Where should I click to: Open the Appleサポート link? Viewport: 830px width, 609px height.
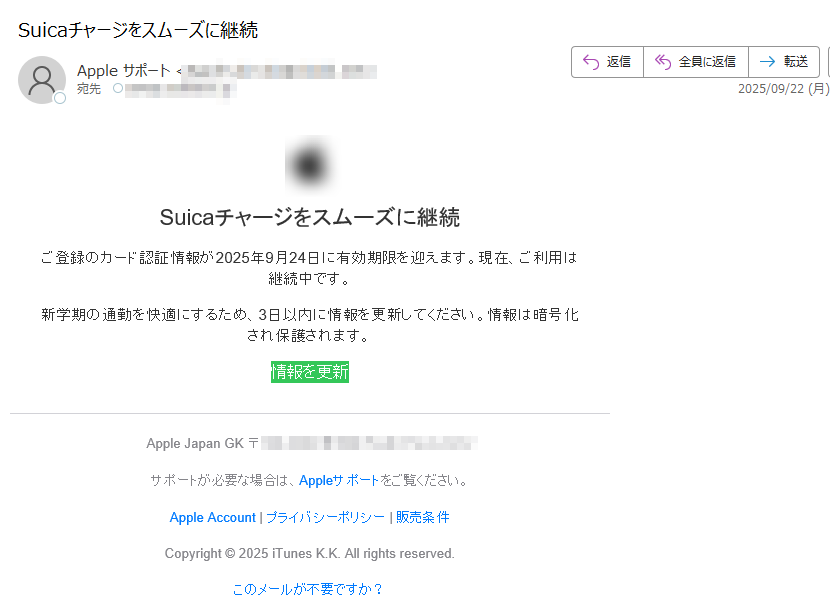tap(339, 480)
